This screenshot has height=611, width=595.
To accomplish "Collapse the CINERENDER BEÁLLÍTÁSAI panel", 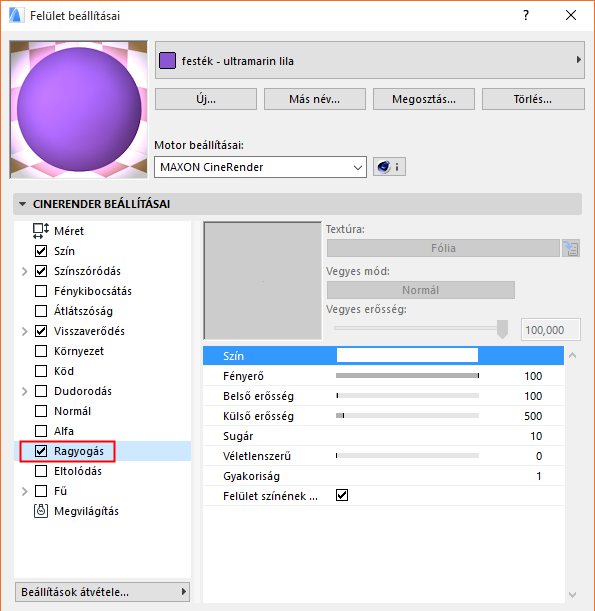I will click(x=23, y=204).
